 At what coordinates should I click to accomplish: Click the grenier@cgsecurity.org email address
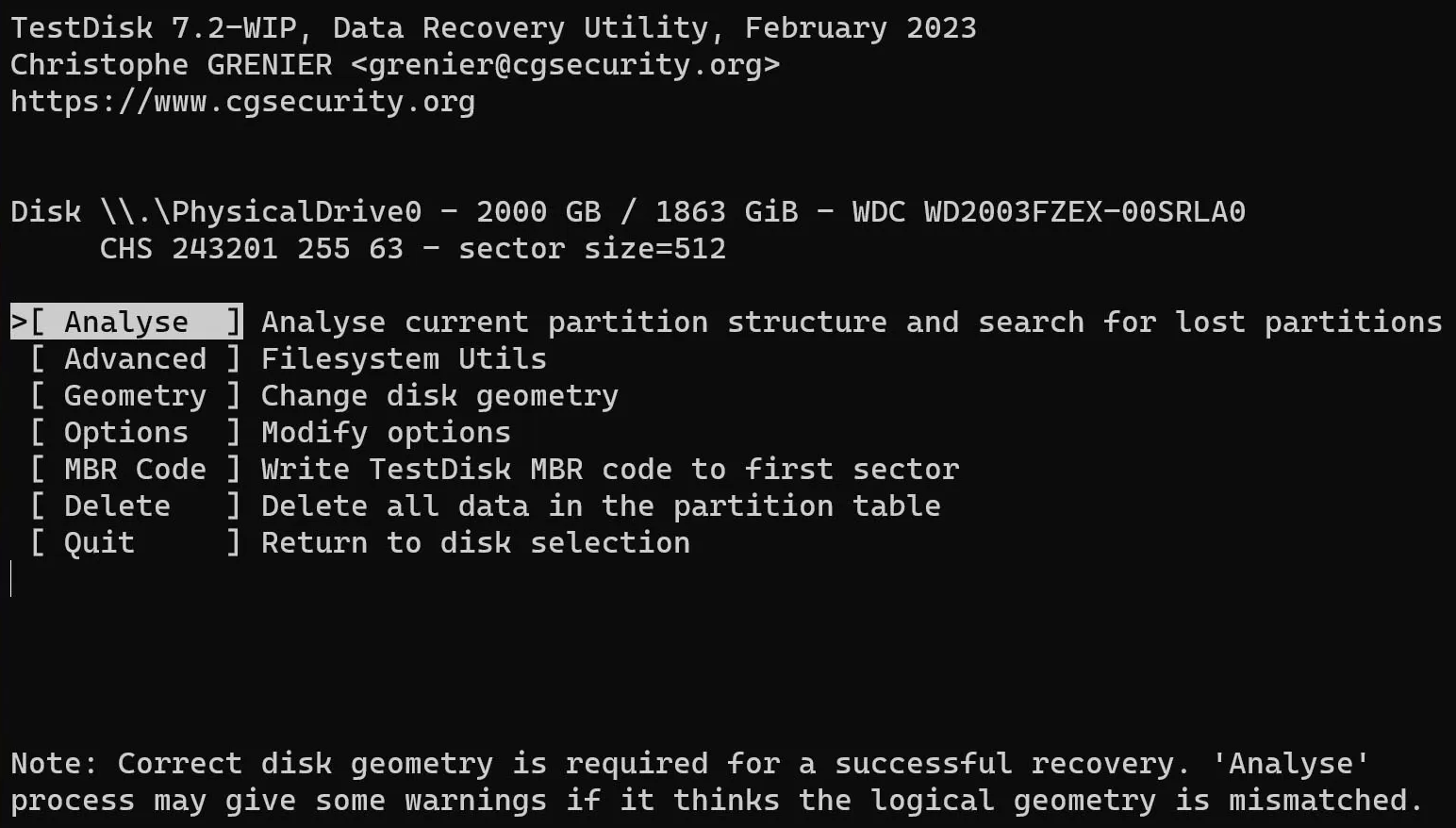[565, 64]
